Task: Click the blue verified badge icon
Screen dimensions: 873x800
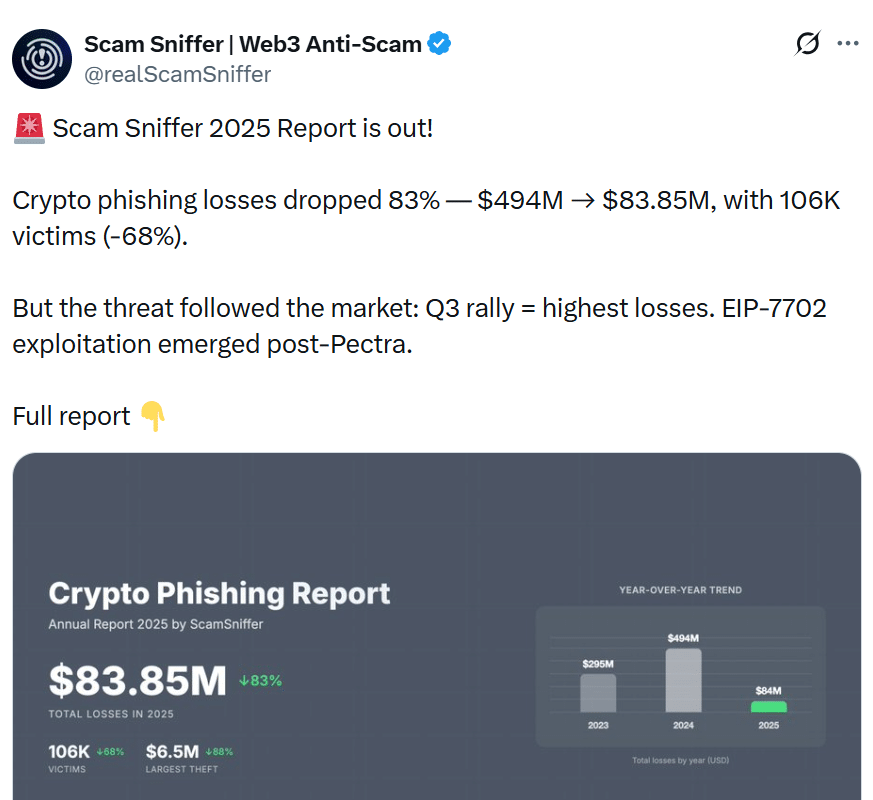Action: 438,43
